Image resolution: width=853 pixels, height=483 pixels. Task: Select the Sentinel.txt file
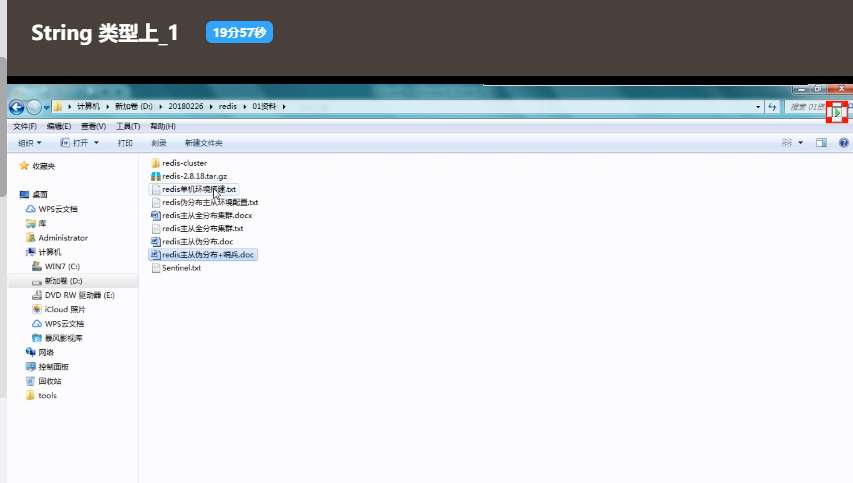point(181,268)
